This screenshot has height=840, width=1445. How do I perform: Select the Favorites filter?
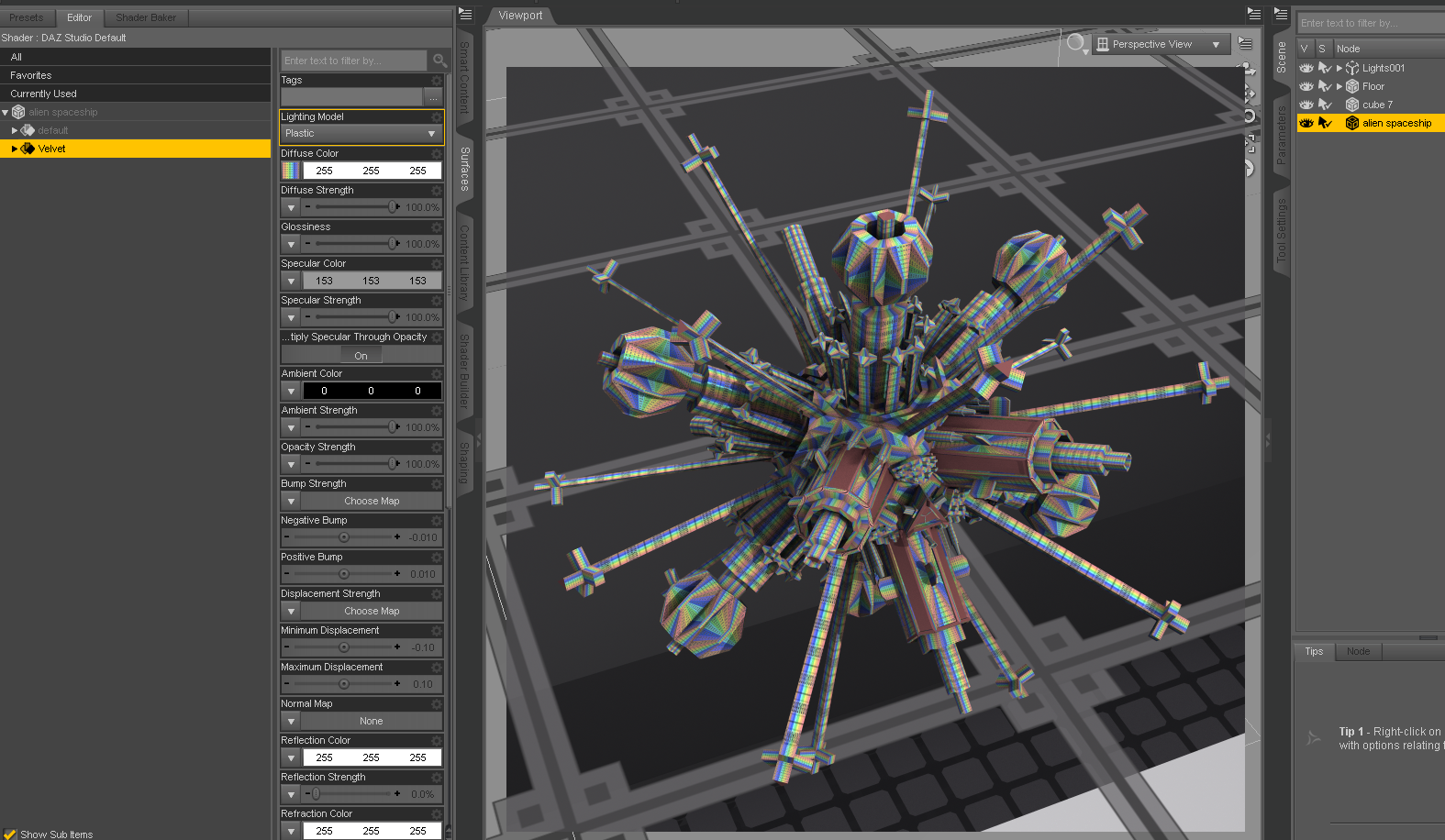pyautogui.click(x=136, y=75)
